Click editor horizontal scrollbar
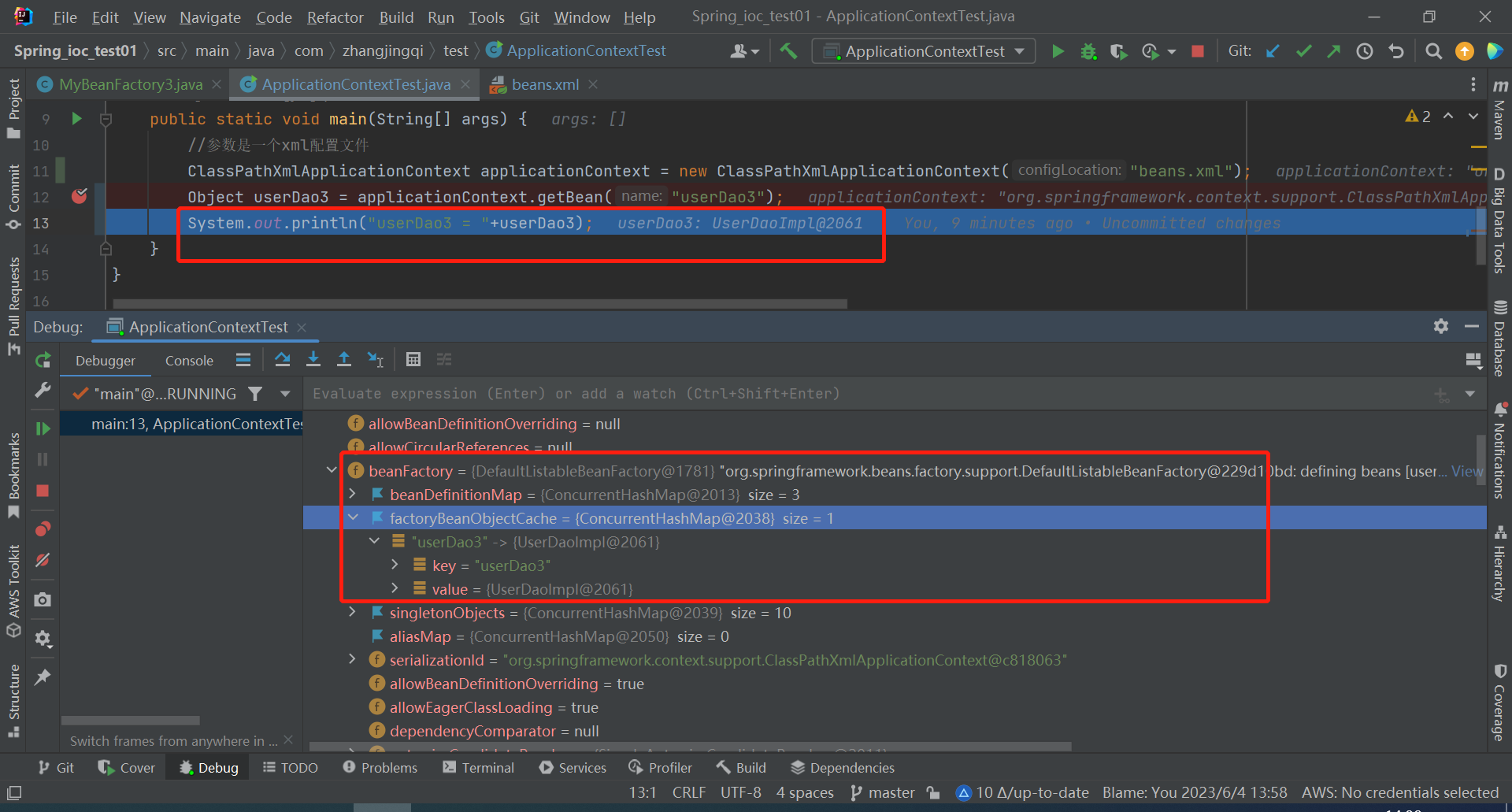This screenshot has height=812, width=1512. 480,303
